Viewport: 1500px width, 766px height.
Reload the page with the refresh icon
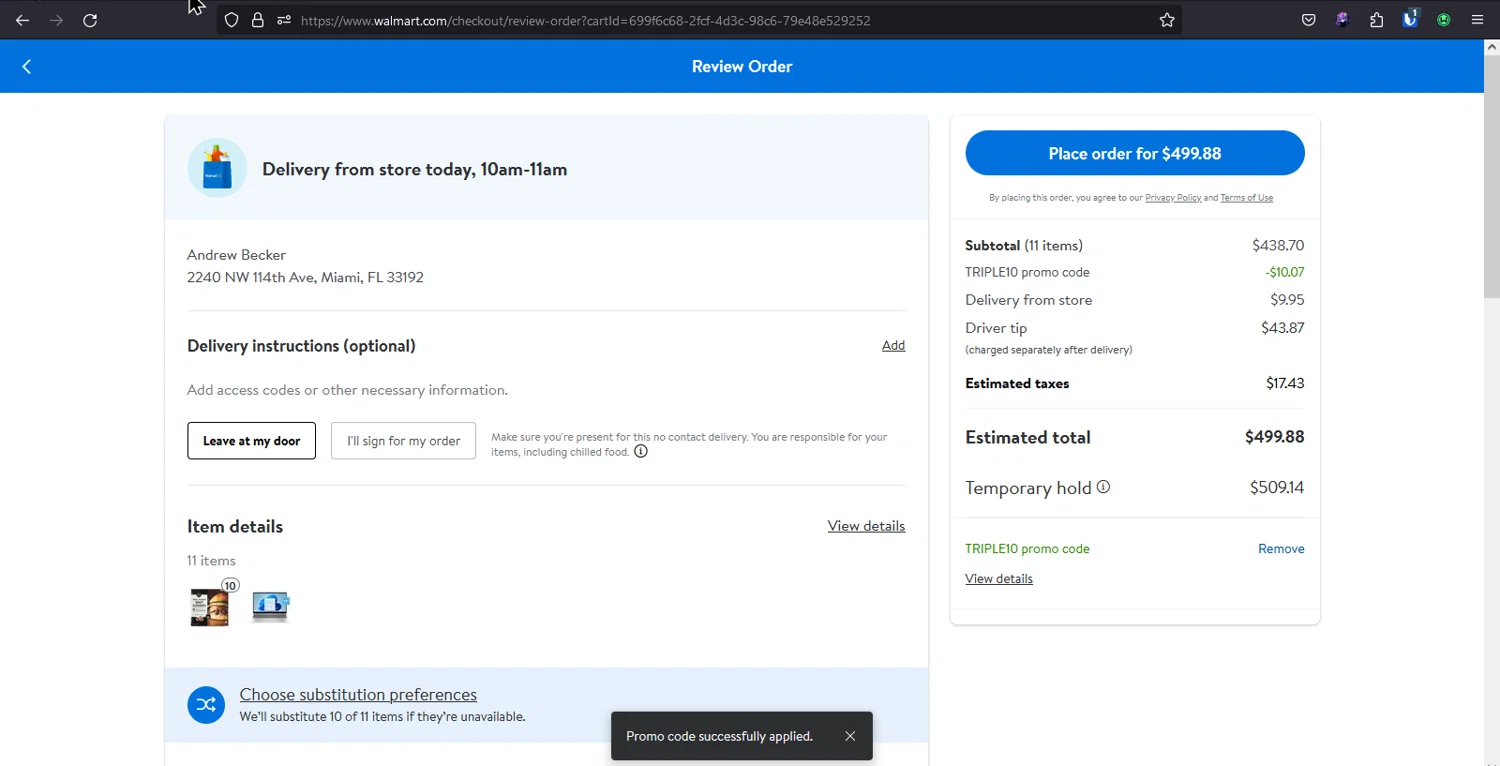[90, 20]
